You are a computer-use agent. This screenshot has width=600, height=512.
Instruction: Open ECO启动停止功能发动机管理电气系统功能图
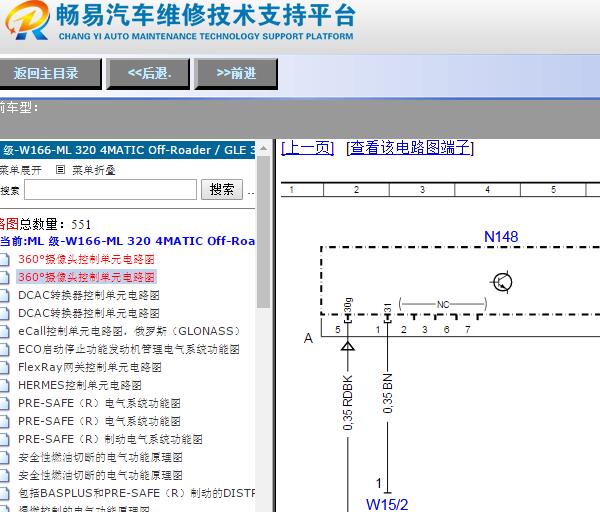coord(129,349)
